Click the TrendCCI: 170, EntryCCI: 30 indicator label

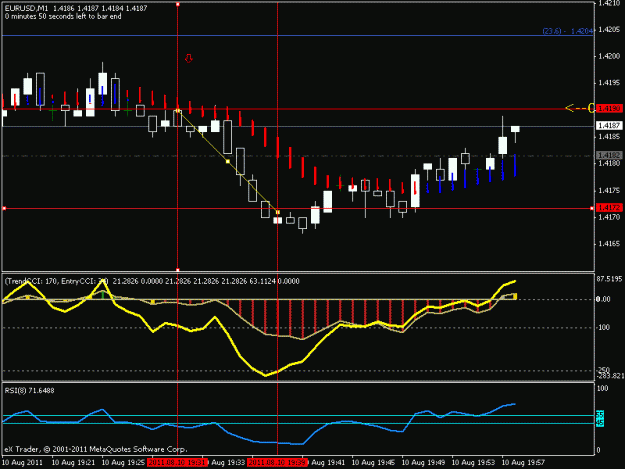tap(56, 281)
